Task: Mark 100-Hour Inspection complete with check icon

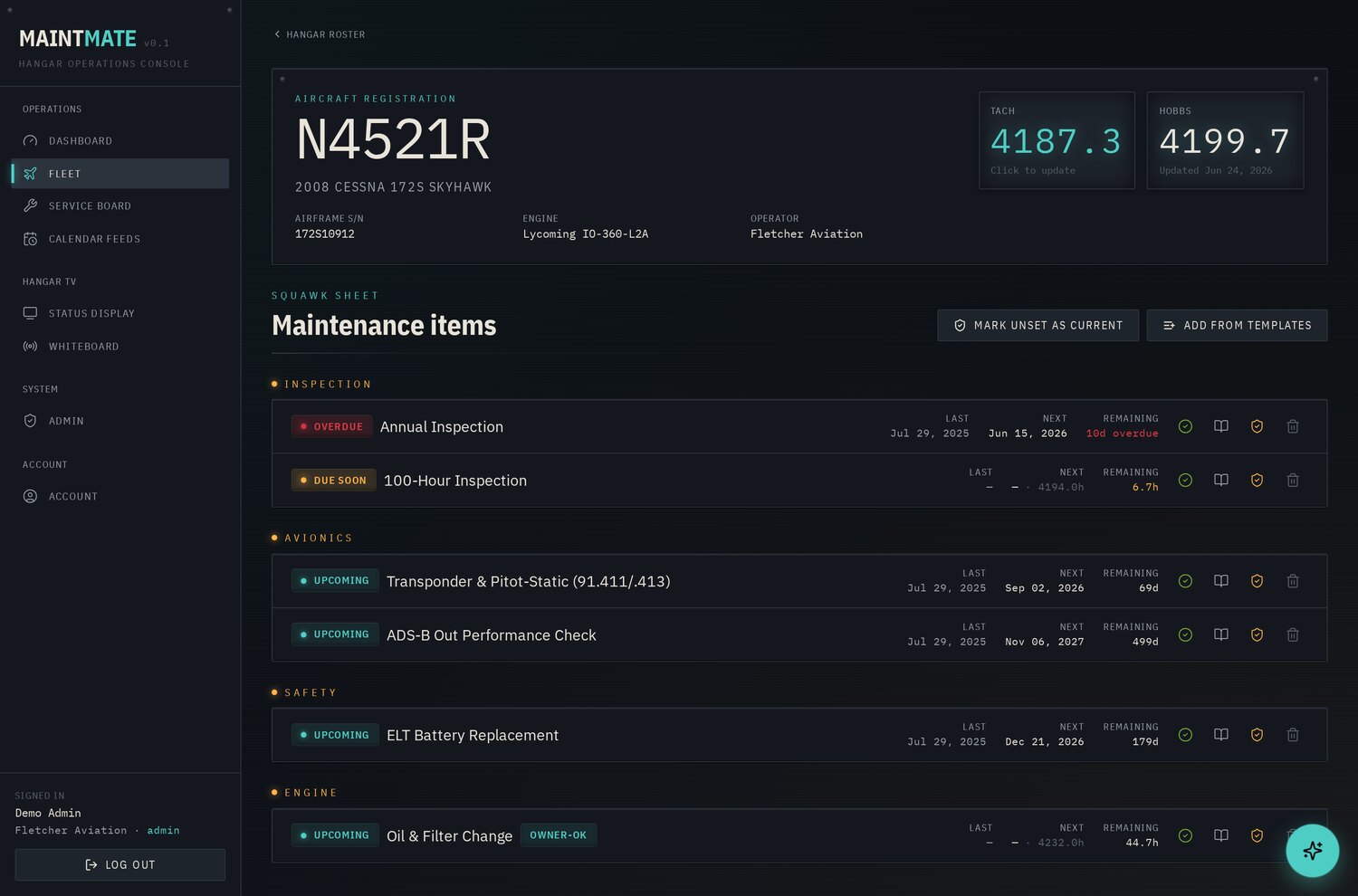Action: tap(1185, 481)
